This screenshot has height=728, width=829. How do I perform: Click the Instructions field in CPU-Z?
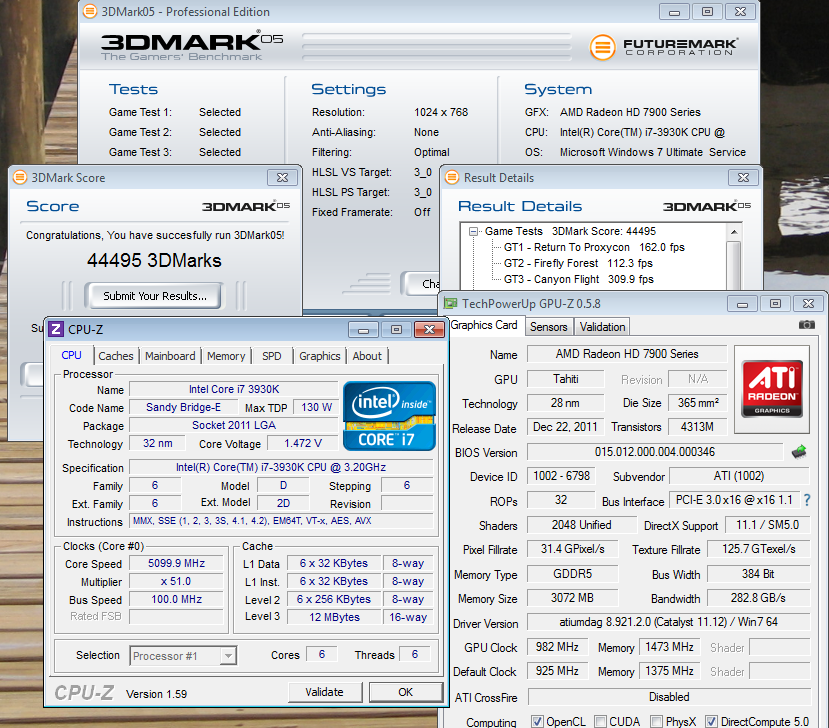click(281, 521)
